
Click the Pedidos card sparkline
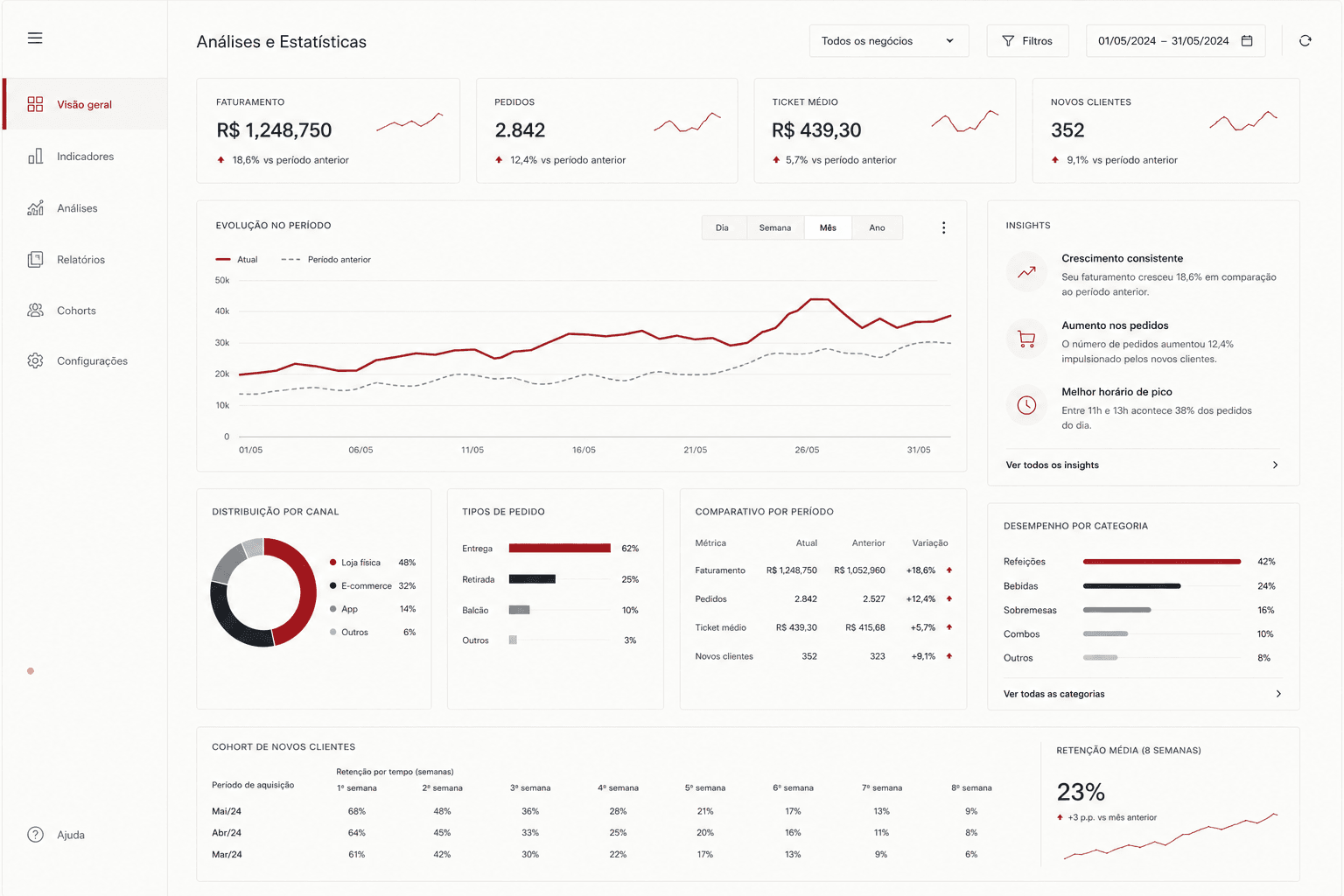(688, 122)
